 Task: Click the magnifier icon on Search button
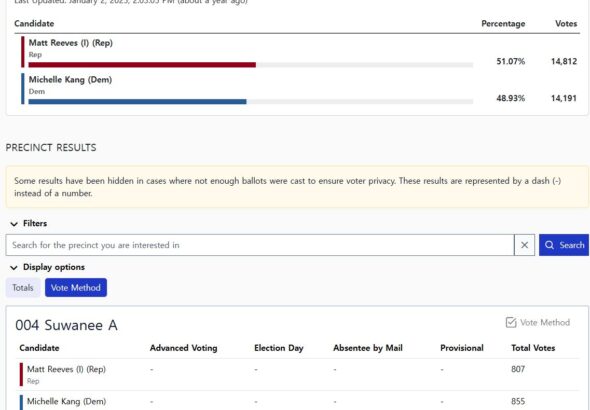549,245
